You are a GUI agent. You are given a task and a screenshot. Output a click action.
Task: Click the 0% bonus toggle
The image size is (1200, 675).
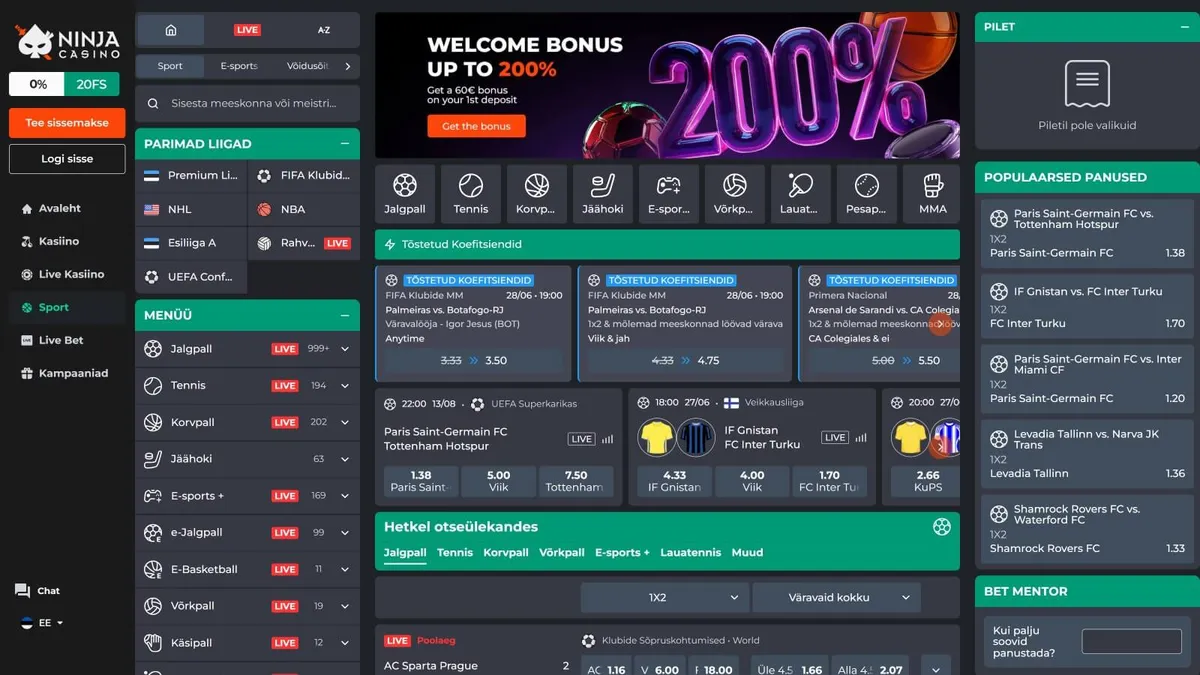tap(38, 84)
